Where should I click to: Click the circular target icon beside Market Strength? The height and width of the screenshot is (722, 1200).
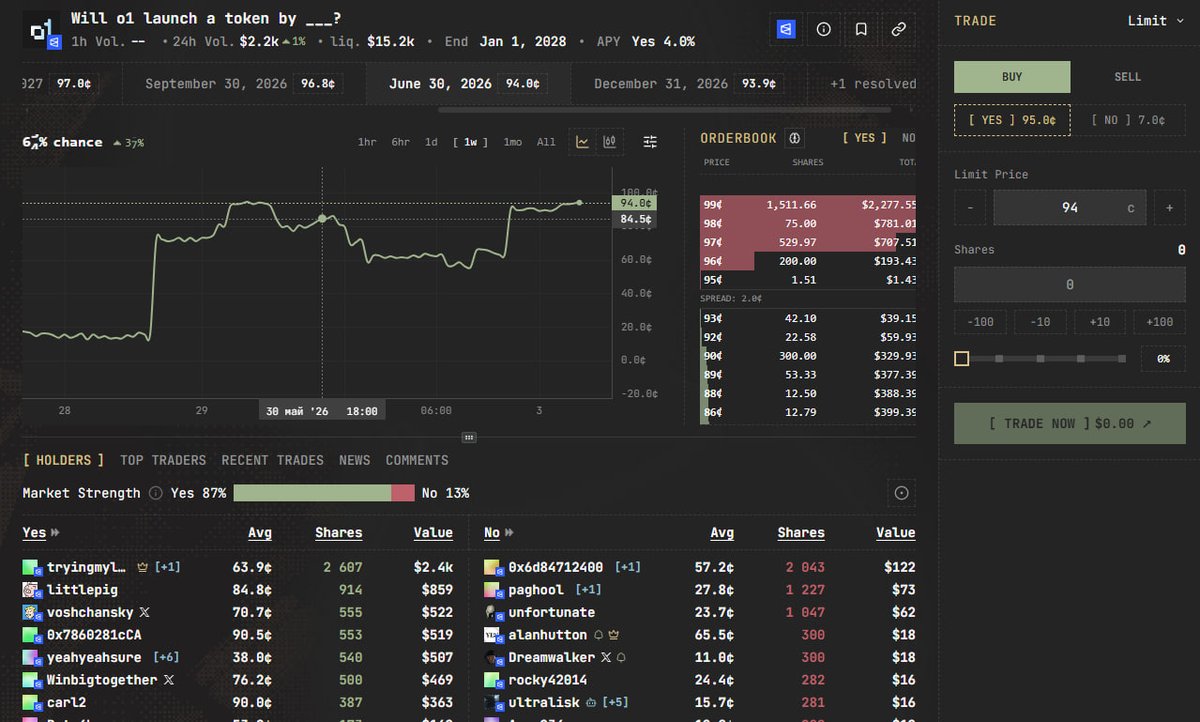pyautogui.click(x=901, y=493)
